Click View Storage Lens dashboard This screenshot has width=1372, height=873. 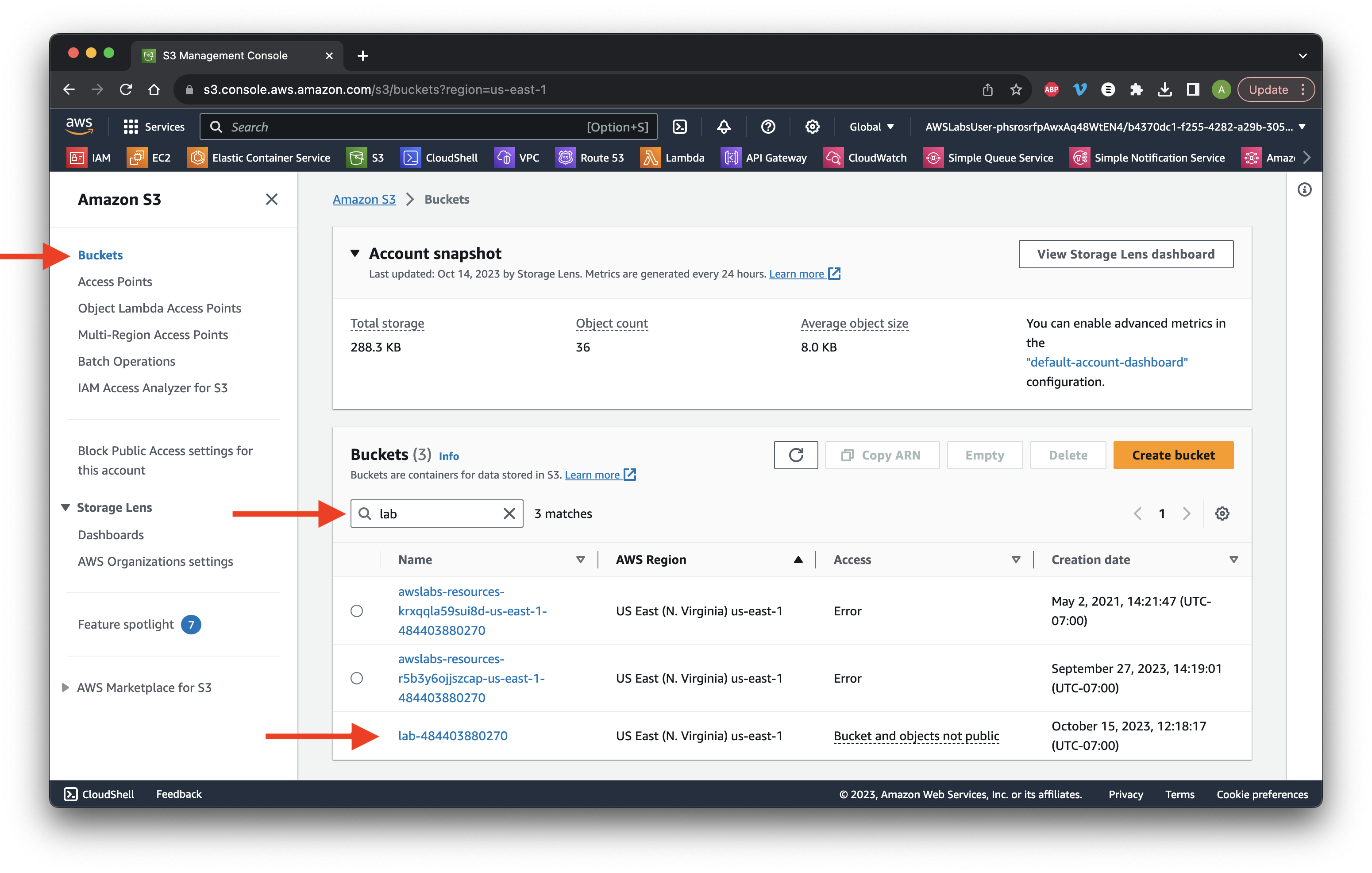click(x=1125, y=254)
